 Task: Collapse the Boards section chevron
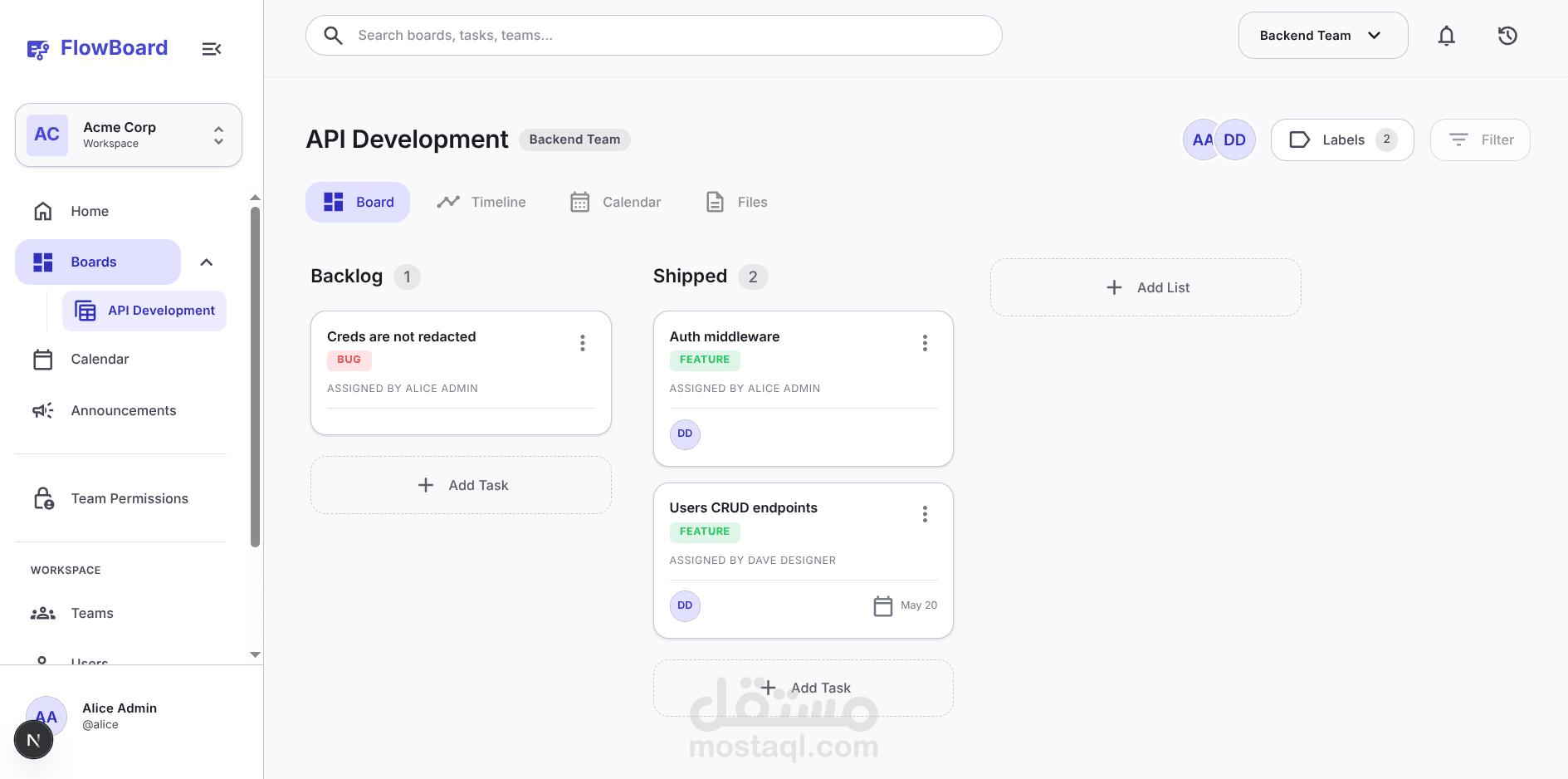coord(207,262)
